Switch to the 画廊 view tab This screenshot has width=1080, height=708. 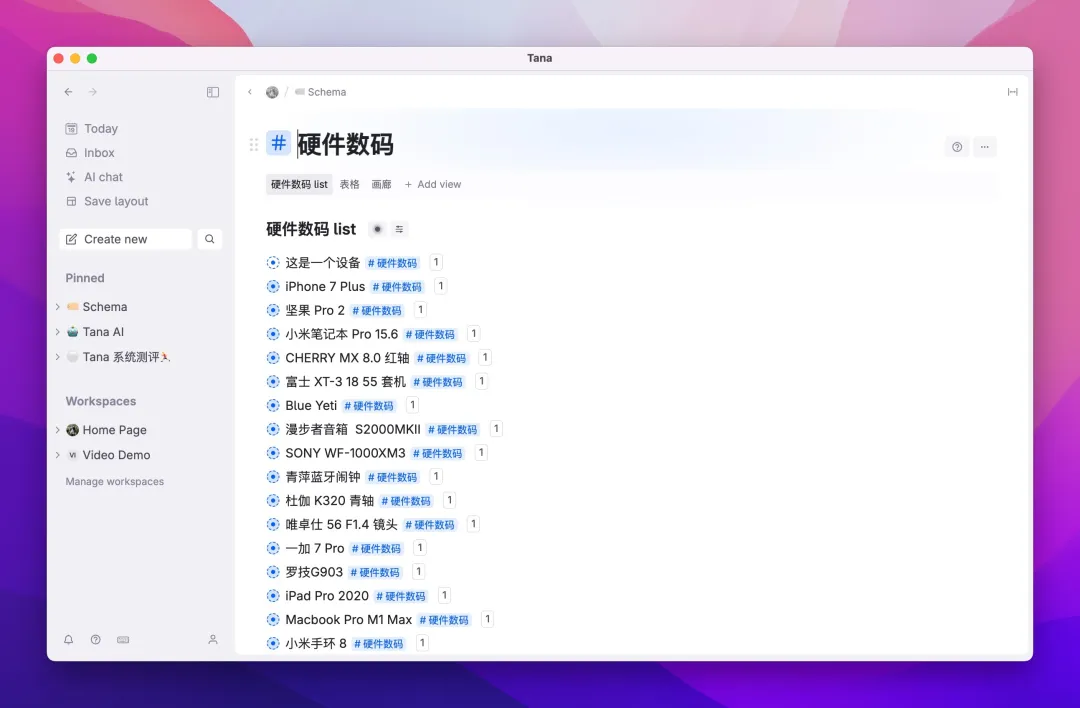[381, 185]
